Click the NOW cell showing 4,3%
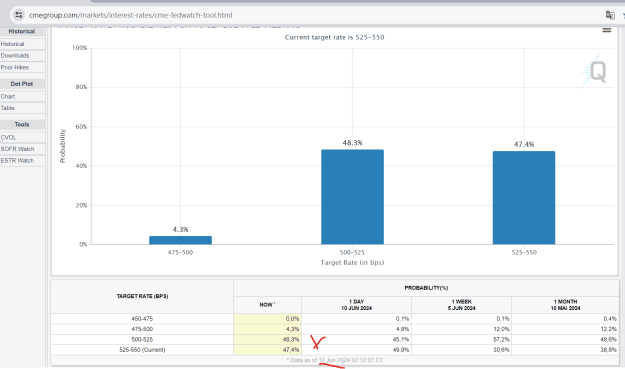This screenshot has height=369, width=625. (267, 329)
